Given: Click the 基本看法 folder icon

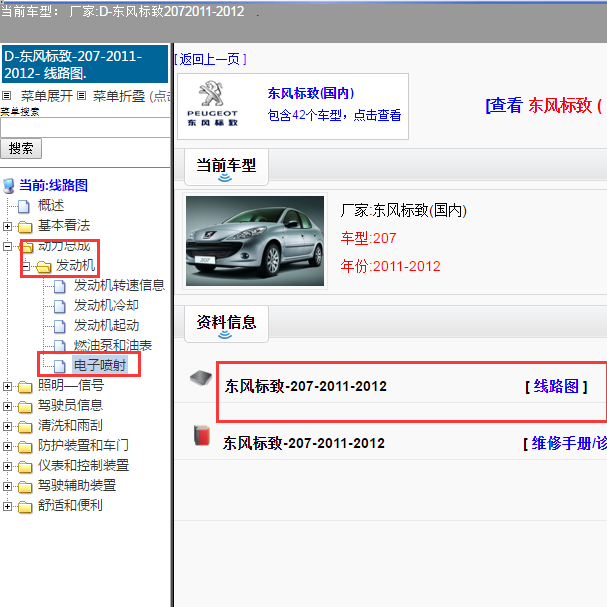Looking at the screenshot, I should tap(25, 227).
